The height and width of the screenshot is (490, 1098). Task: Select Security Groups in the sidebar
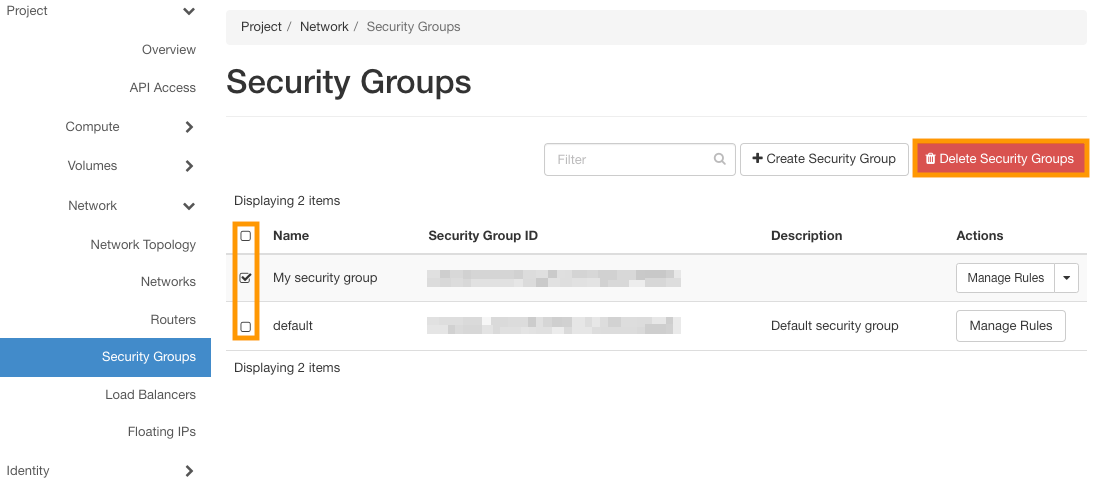105,357
